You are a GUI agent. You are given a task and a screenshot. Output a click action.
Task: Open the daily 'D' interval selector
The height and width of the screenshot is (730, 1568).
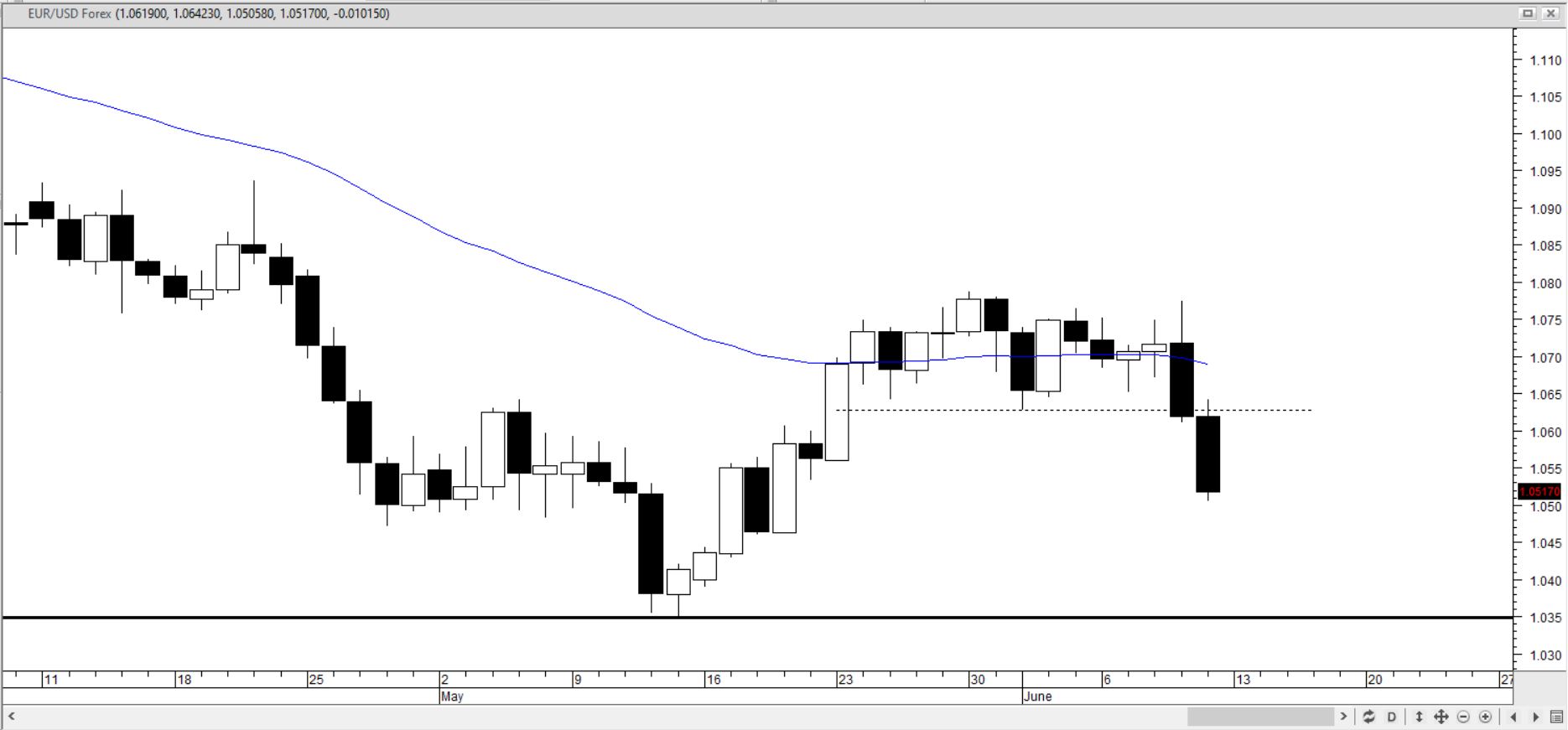point(1392,717)
